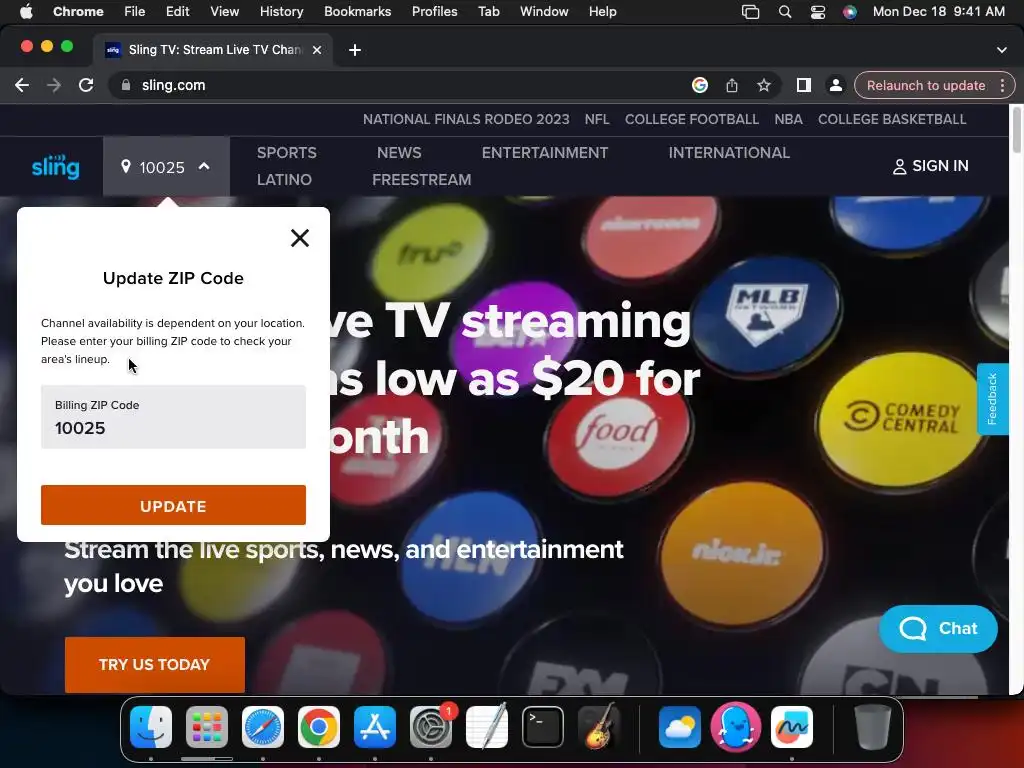Open the NEWS navigation link
Screen dimensions: 1024x768
pos(399,153)
